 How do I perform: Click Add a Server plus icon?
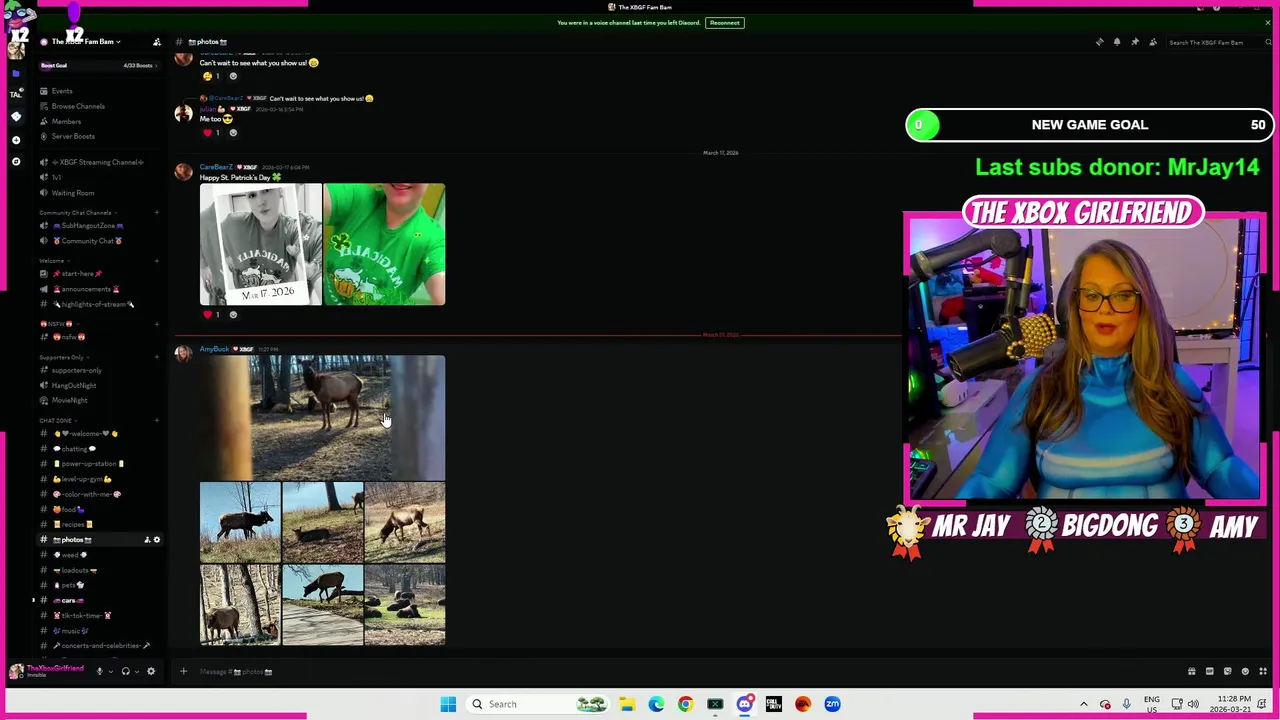tap(16, 140)
